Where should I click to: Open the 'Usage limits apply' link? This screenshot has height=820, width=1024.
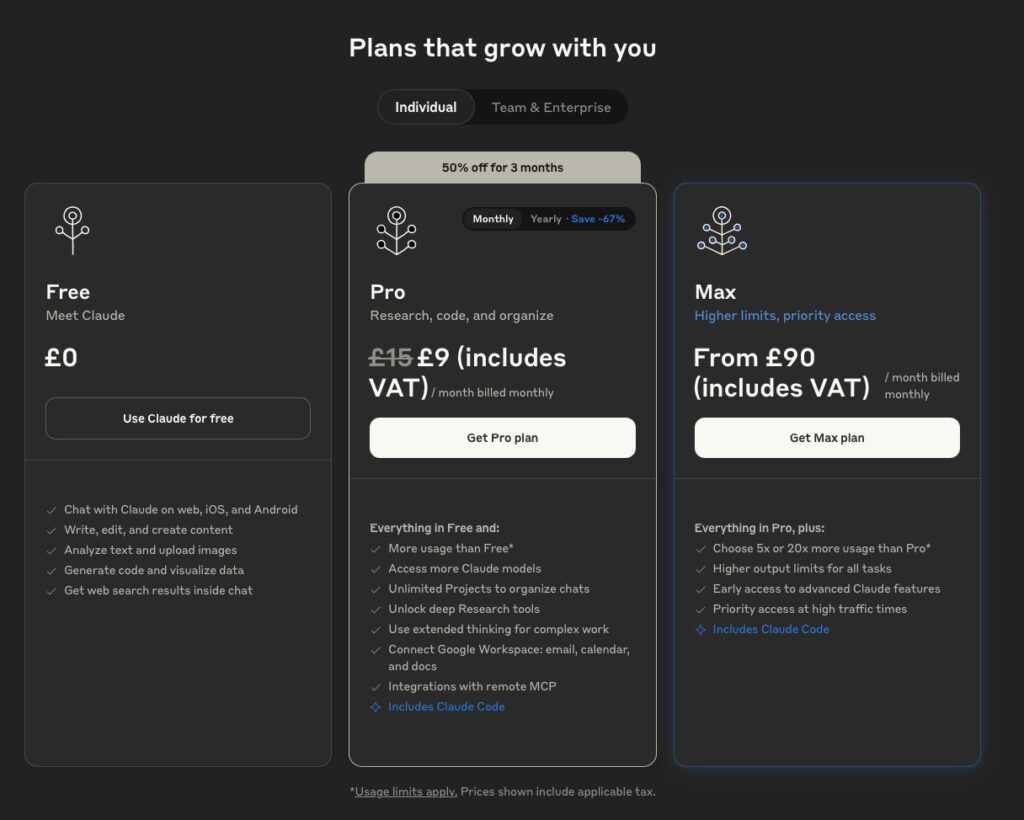(x=405, y=792)
